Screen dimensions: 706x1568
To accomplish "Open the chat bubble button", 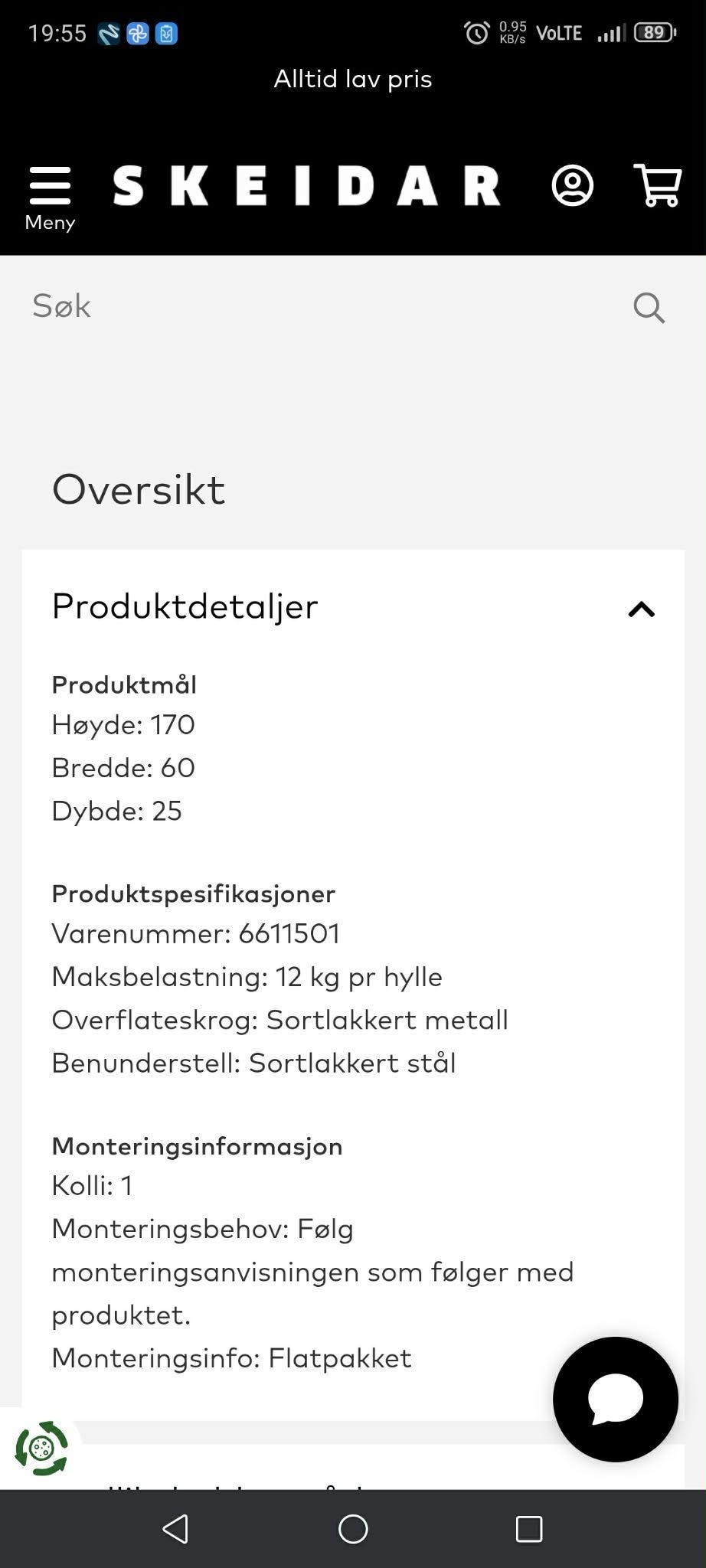I will point(616,1399).
